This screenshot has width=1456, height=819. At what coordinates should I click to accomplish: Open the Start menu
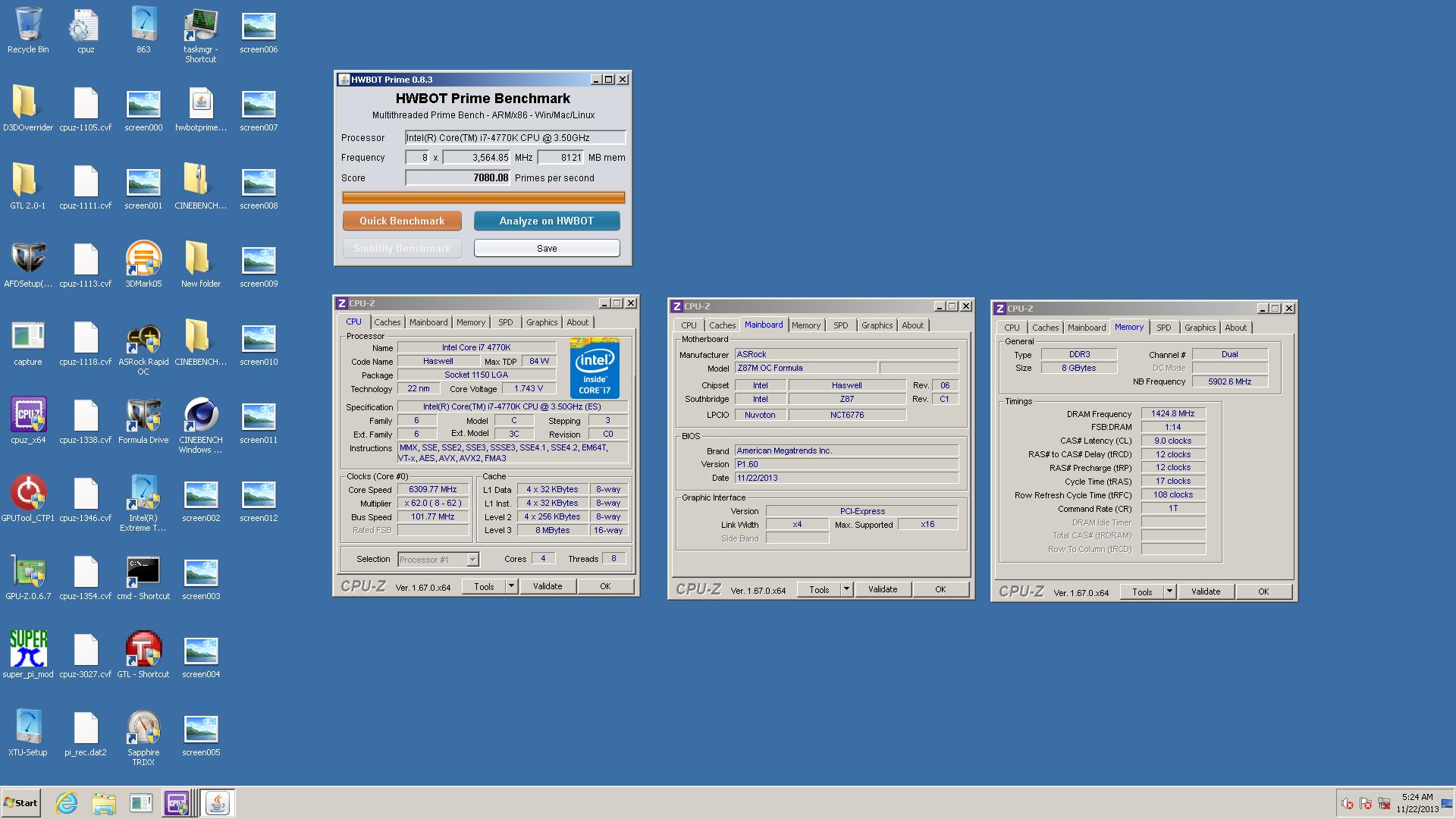tap(20, 803)
